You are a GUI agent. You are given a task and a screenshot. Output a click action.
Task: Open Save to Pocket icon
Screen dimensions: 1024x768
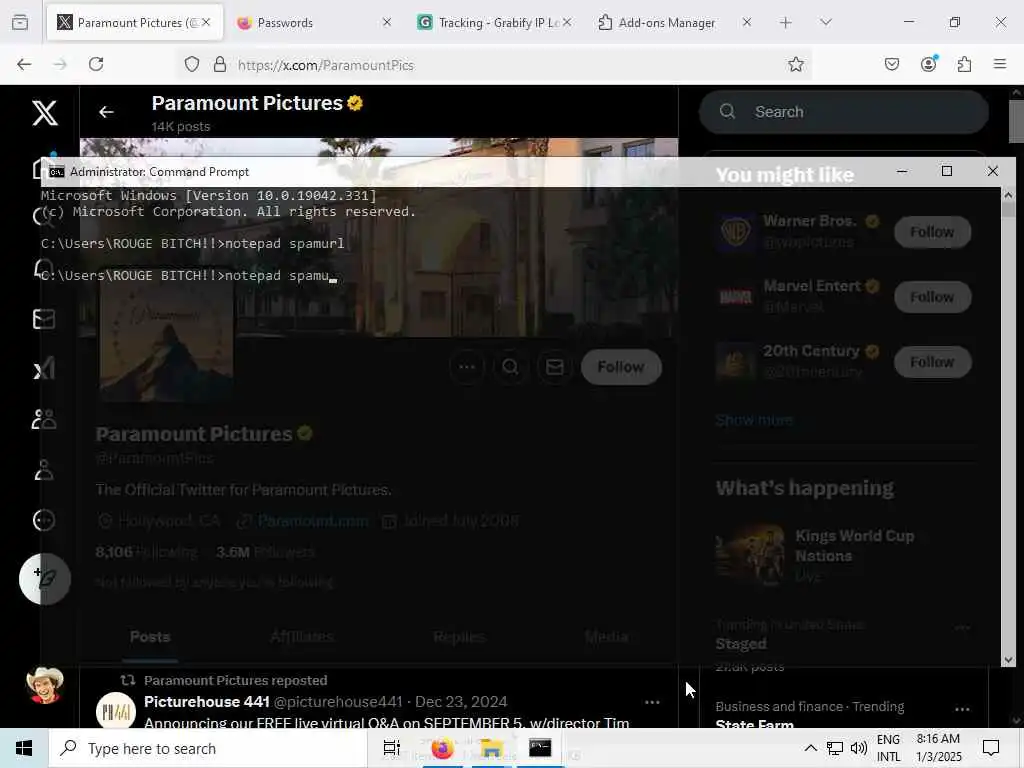click(891, 64)
